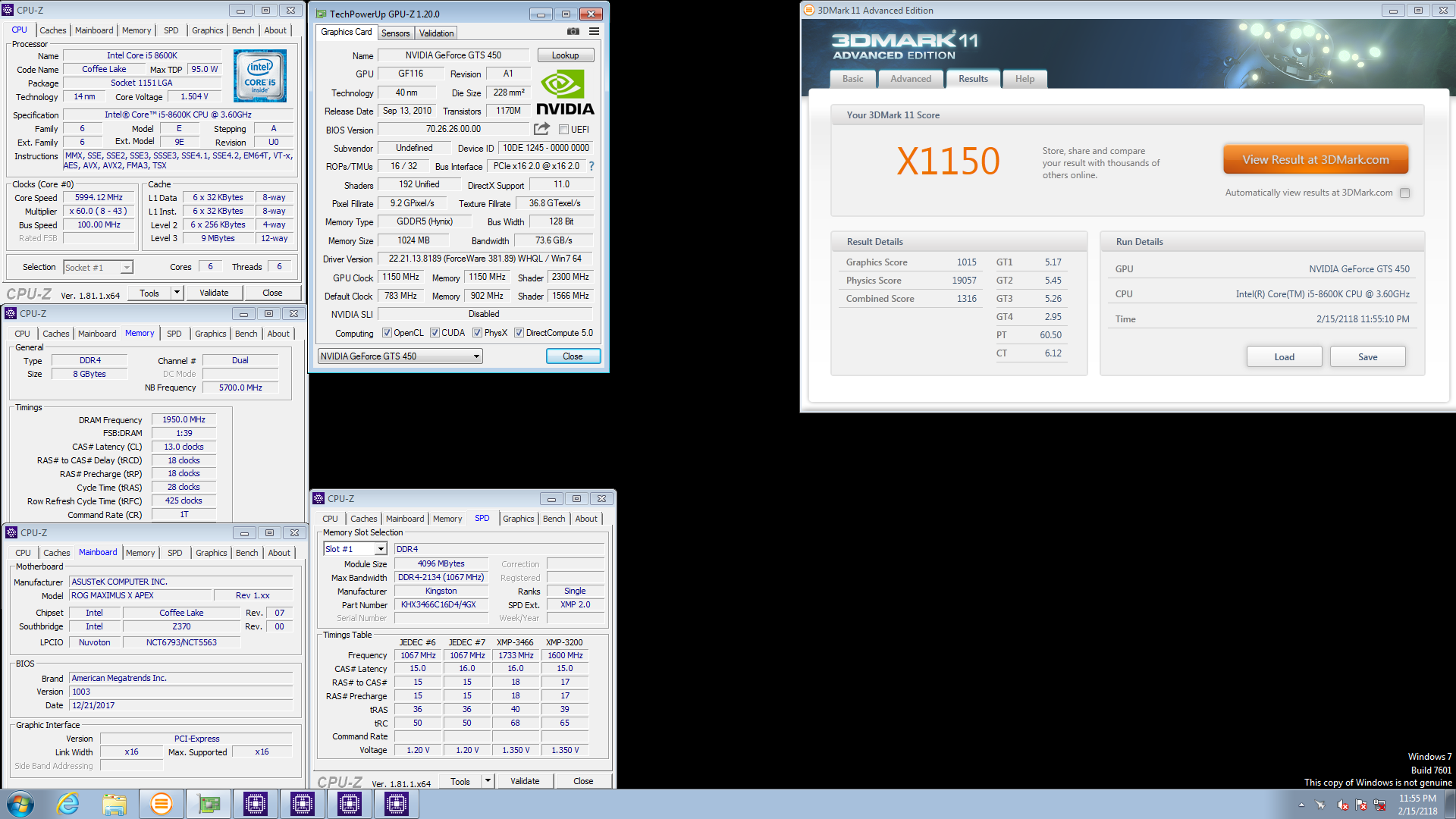This screenshot has height=819, width=1456.
Task: Open the Advanced tab in 3DMark 11
Action: pyautogui.click(x=911, y=79)
